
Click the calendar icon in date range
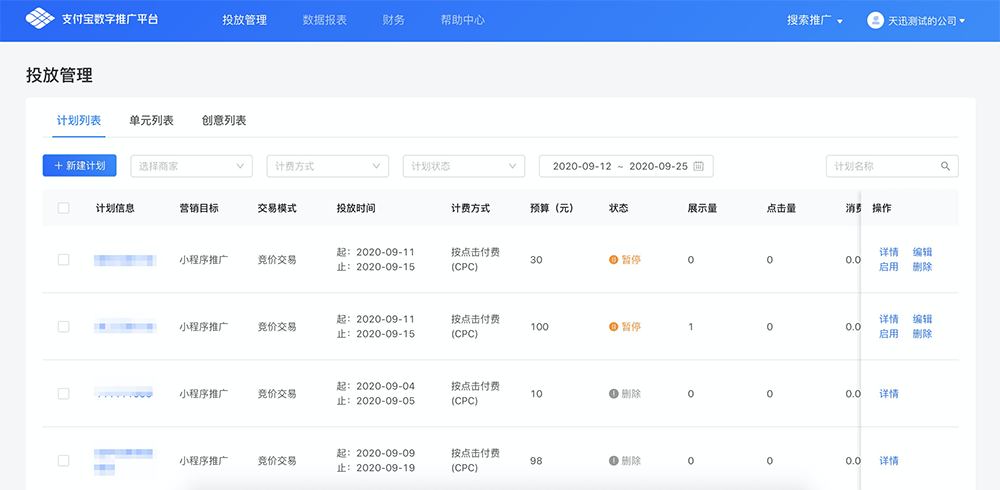click(698, 166)
